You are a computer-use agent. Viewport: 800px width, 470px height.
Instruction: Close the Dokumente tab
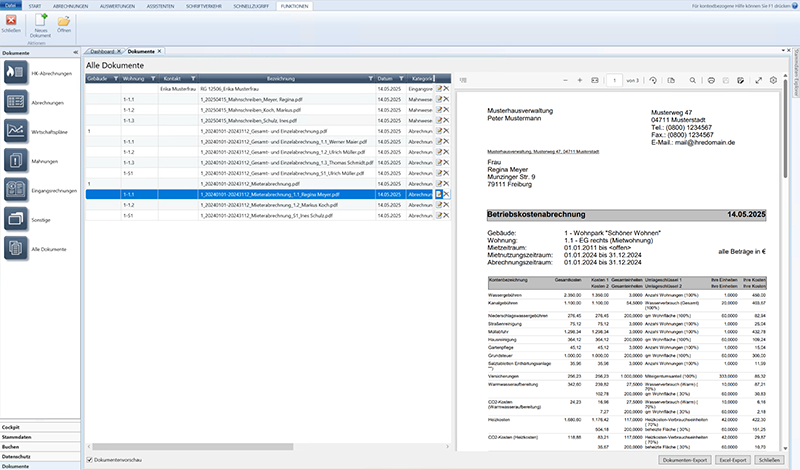[x=159, y=51]
